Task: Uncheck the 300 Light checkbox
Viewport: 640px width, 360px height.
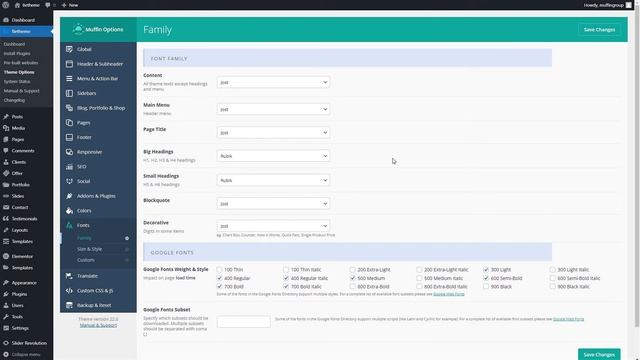Action: click(486, 269)
